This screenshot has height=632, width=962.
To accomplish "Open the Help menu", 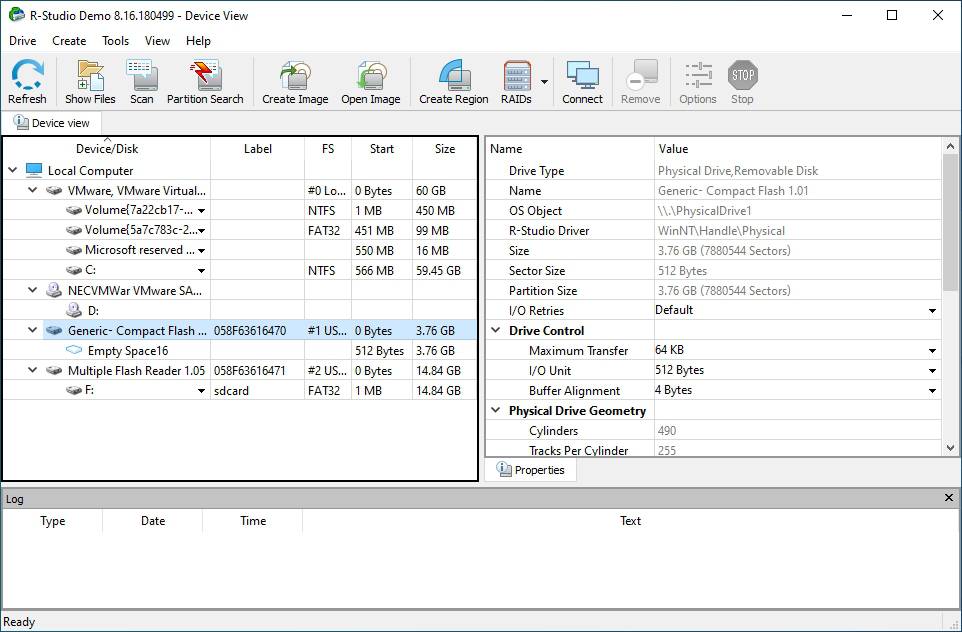I will pyautogui.click(x=198, y=40).
